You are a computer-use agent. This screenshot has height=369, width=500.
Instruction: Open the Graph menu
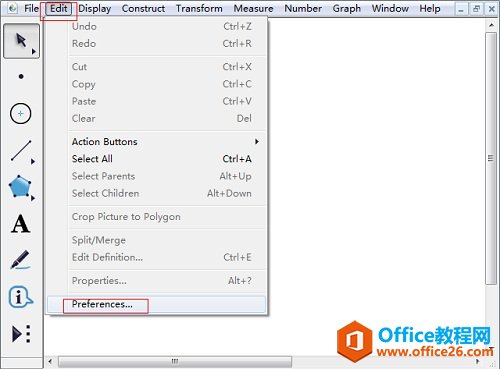347,8
